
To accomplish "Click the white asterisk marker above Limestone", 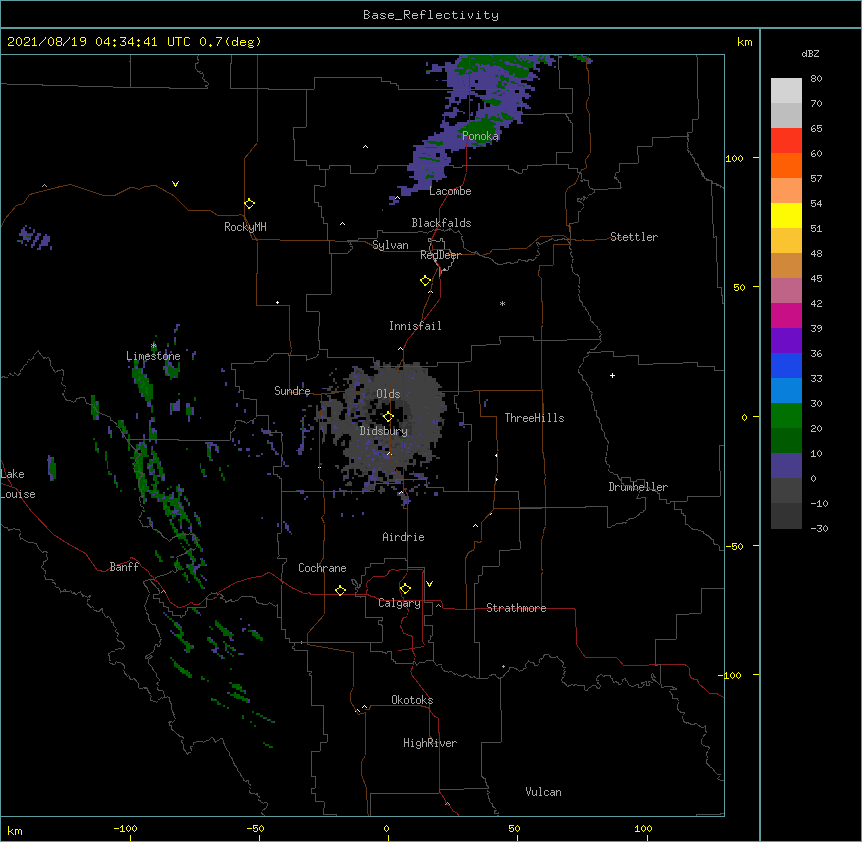I will pos(153,346).
